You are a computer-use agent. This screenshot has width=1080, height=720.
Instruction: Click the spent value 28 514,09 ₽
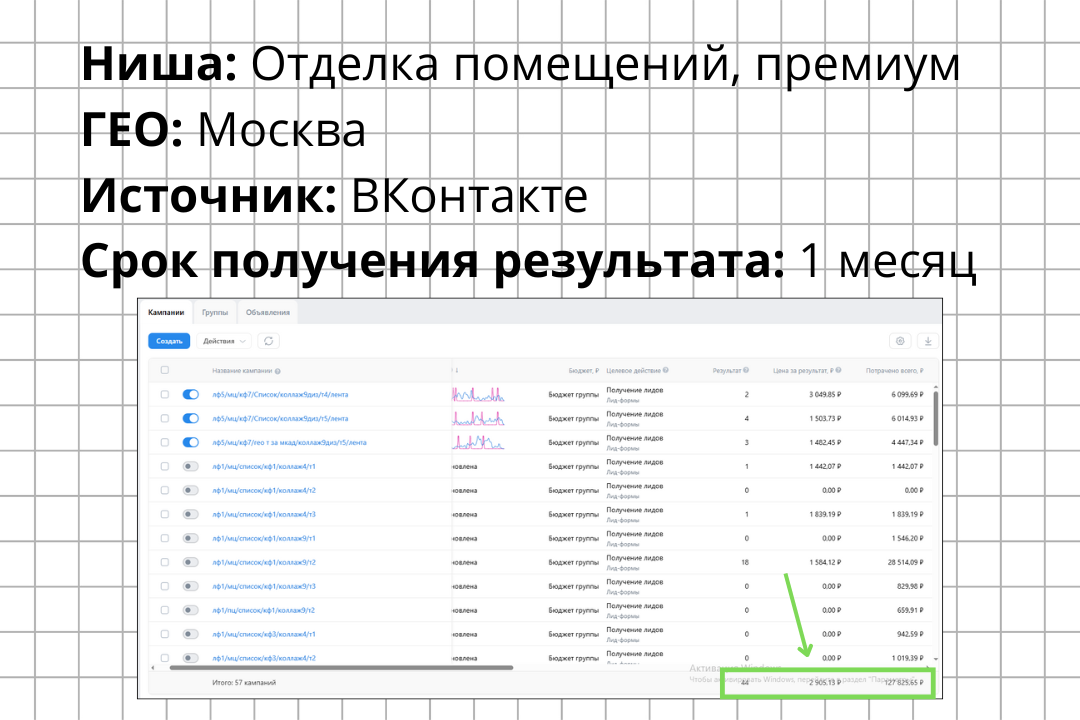click(905, 562)
